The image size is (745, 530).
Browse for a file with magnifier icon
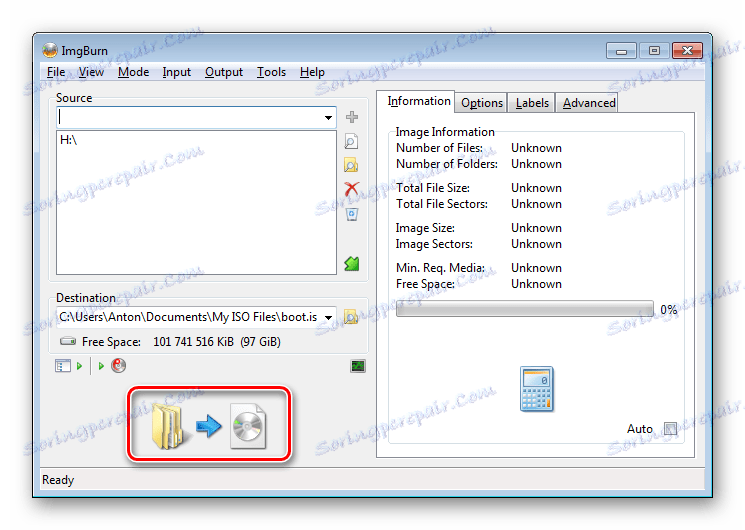351,141
